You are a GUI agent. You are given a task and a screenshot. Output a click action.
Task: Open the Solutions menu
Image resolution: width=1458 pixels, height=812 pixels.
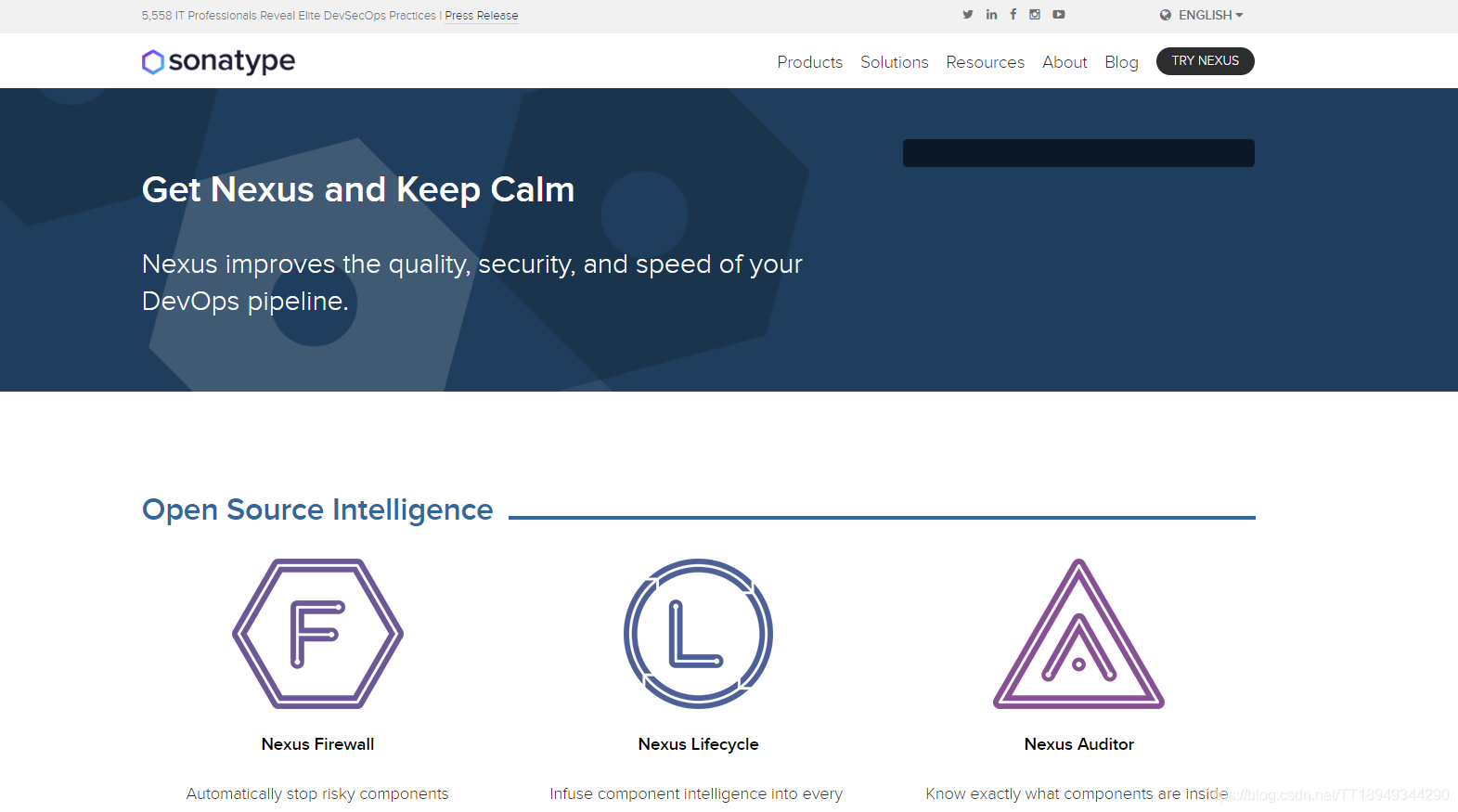pyautogui.click(x=895, y=62)
